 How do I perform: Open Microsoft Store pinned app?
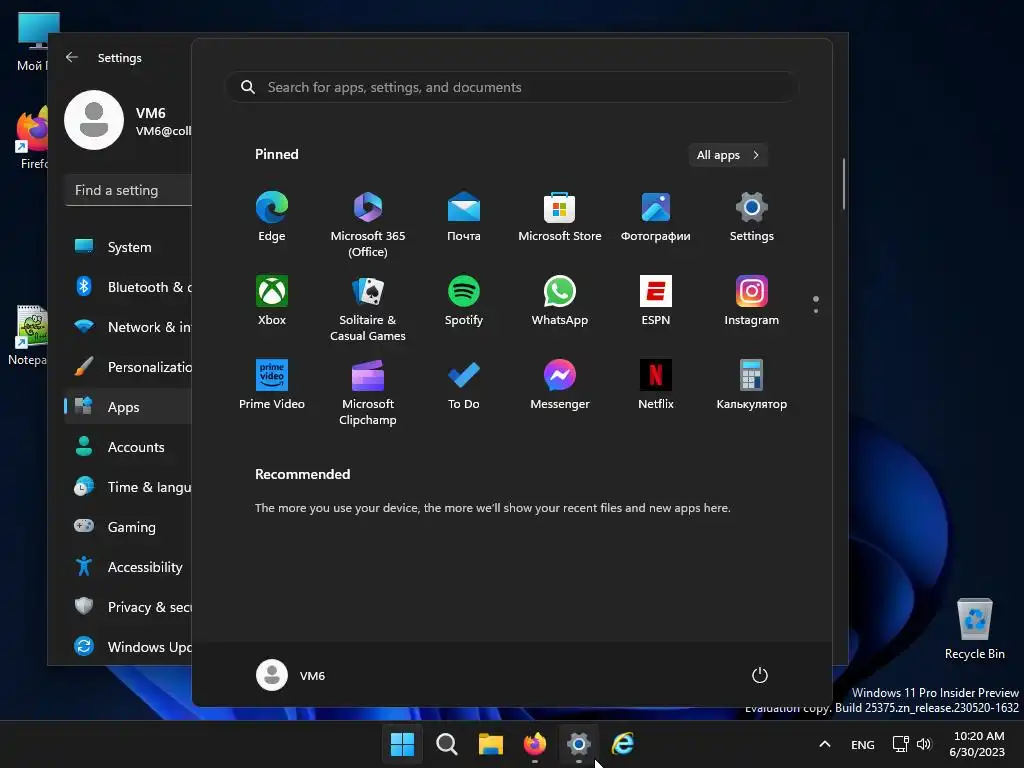(x=560, y=217)
